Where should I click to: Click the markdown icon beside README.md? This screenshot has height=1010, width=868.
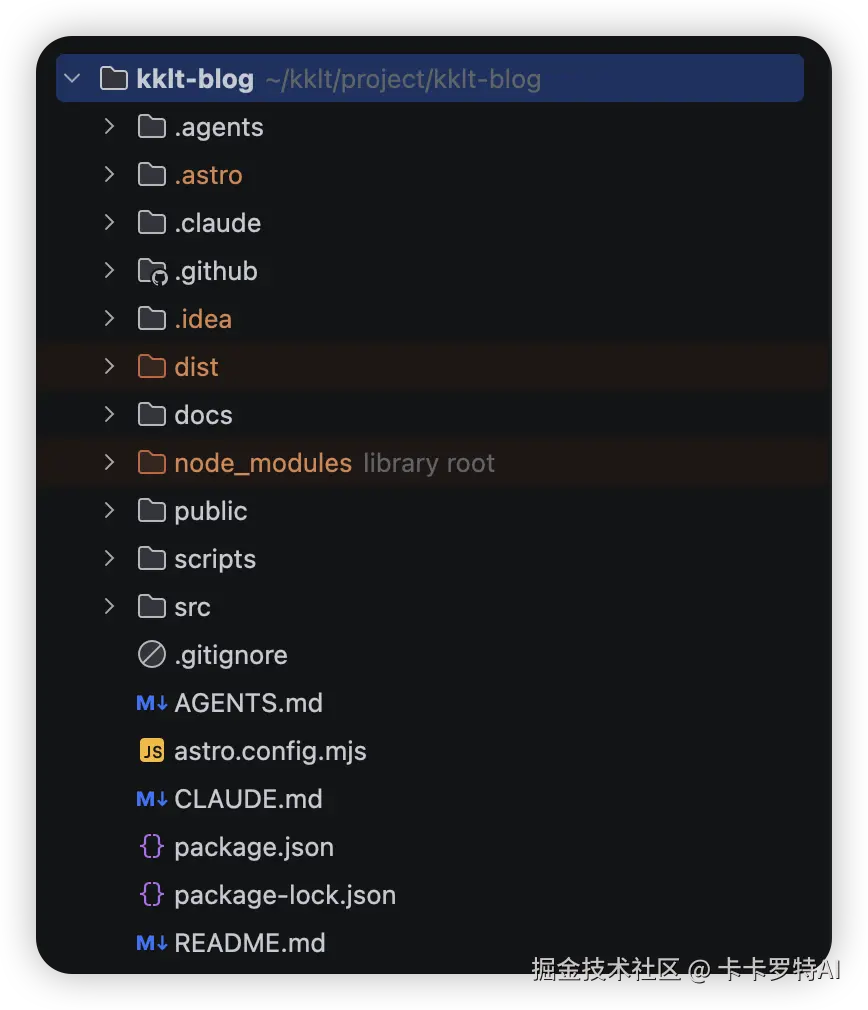click(152, 943)
